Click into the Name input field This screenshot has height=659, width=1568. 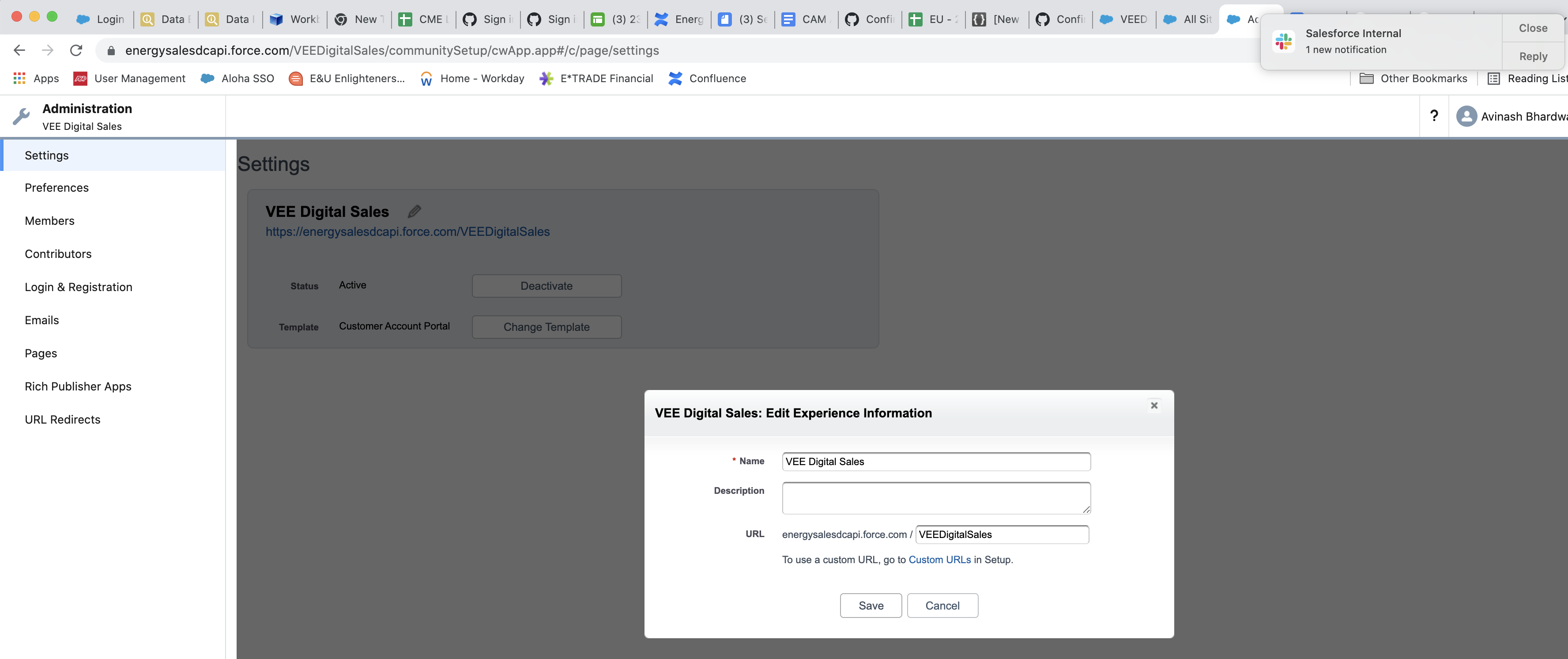[935, 461]
